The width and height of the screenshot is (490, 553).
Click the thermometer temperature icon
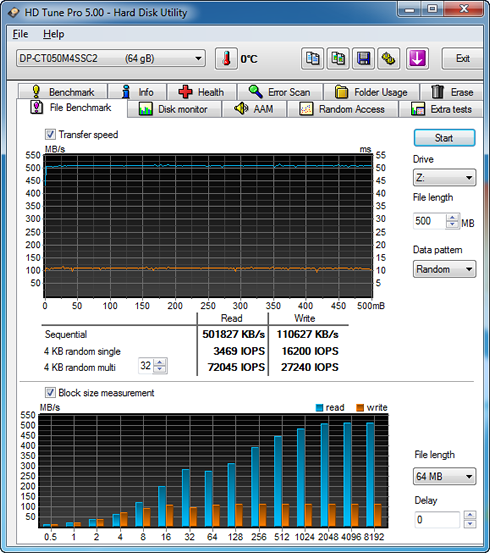pyautogui.click(x=226, y=59)
